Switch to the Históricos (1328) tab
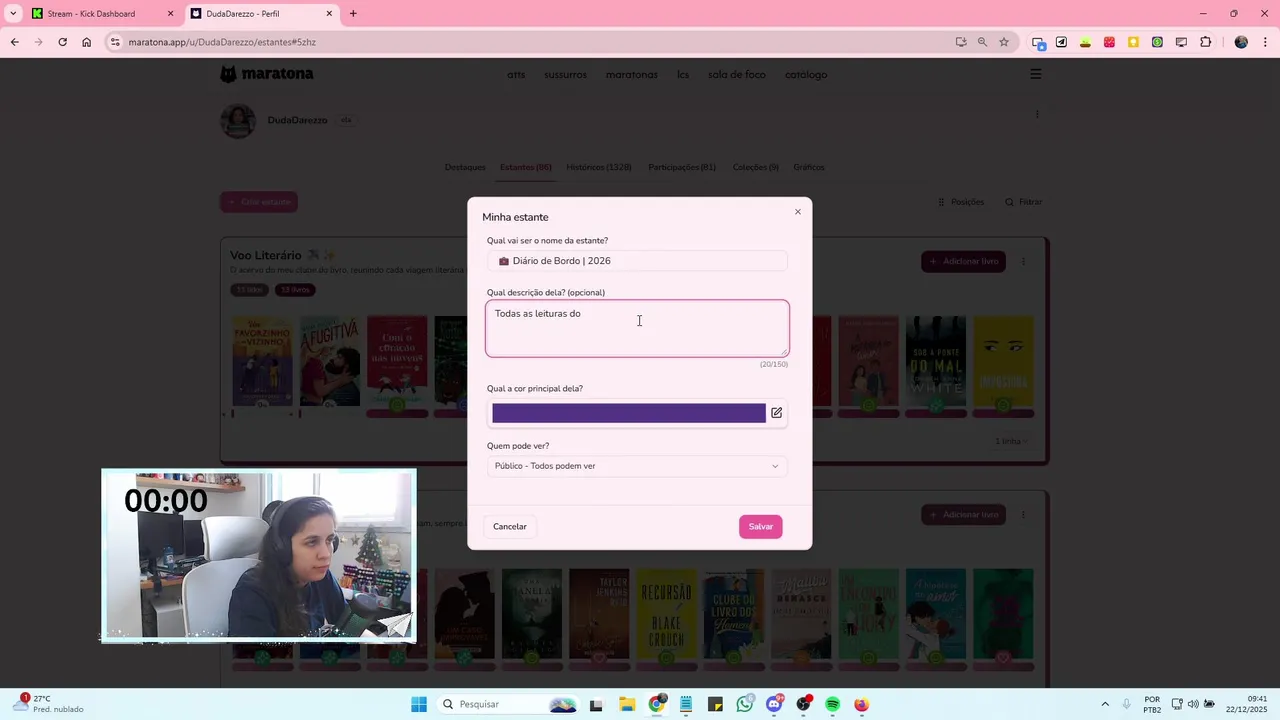 pos(599,167)
